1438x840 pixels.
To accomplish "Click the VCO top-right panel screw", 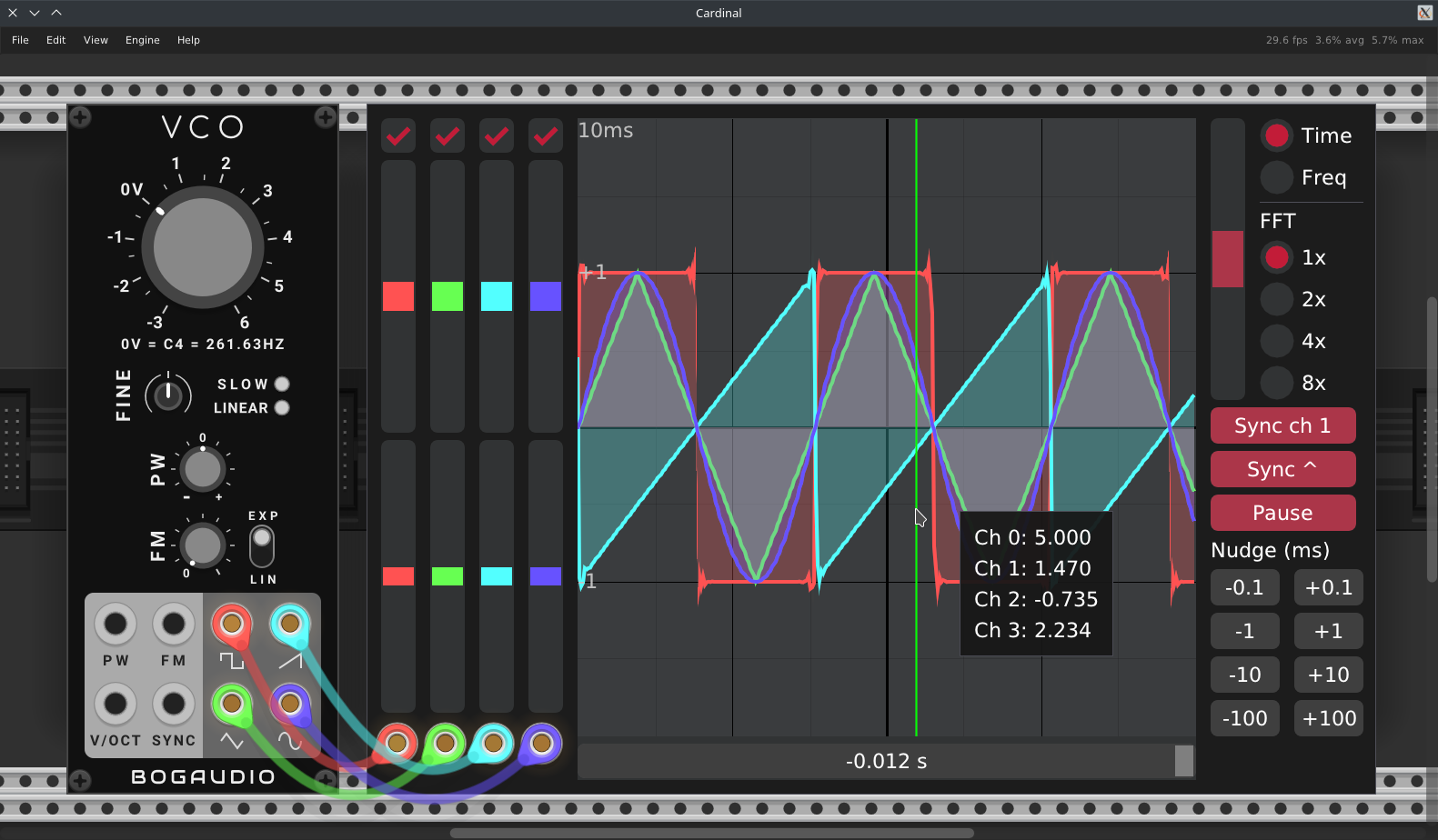I will pos(325,116).
